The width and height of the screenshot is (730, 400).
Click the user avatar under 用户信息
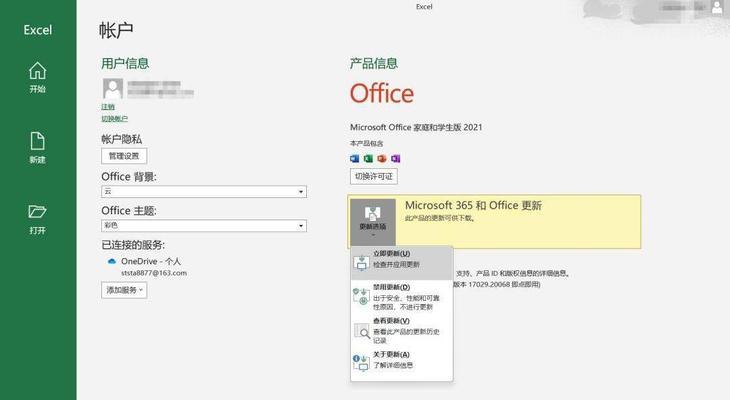(113, 88)
